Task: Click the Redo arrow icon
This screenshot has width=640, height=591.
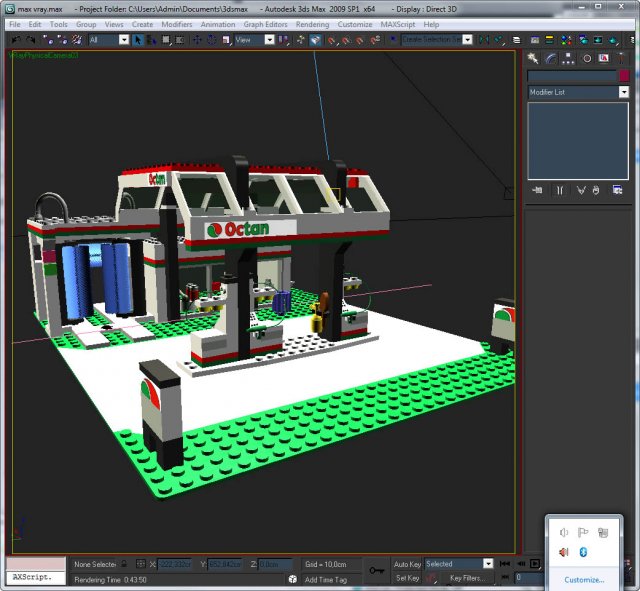Action: click(31, 40)
